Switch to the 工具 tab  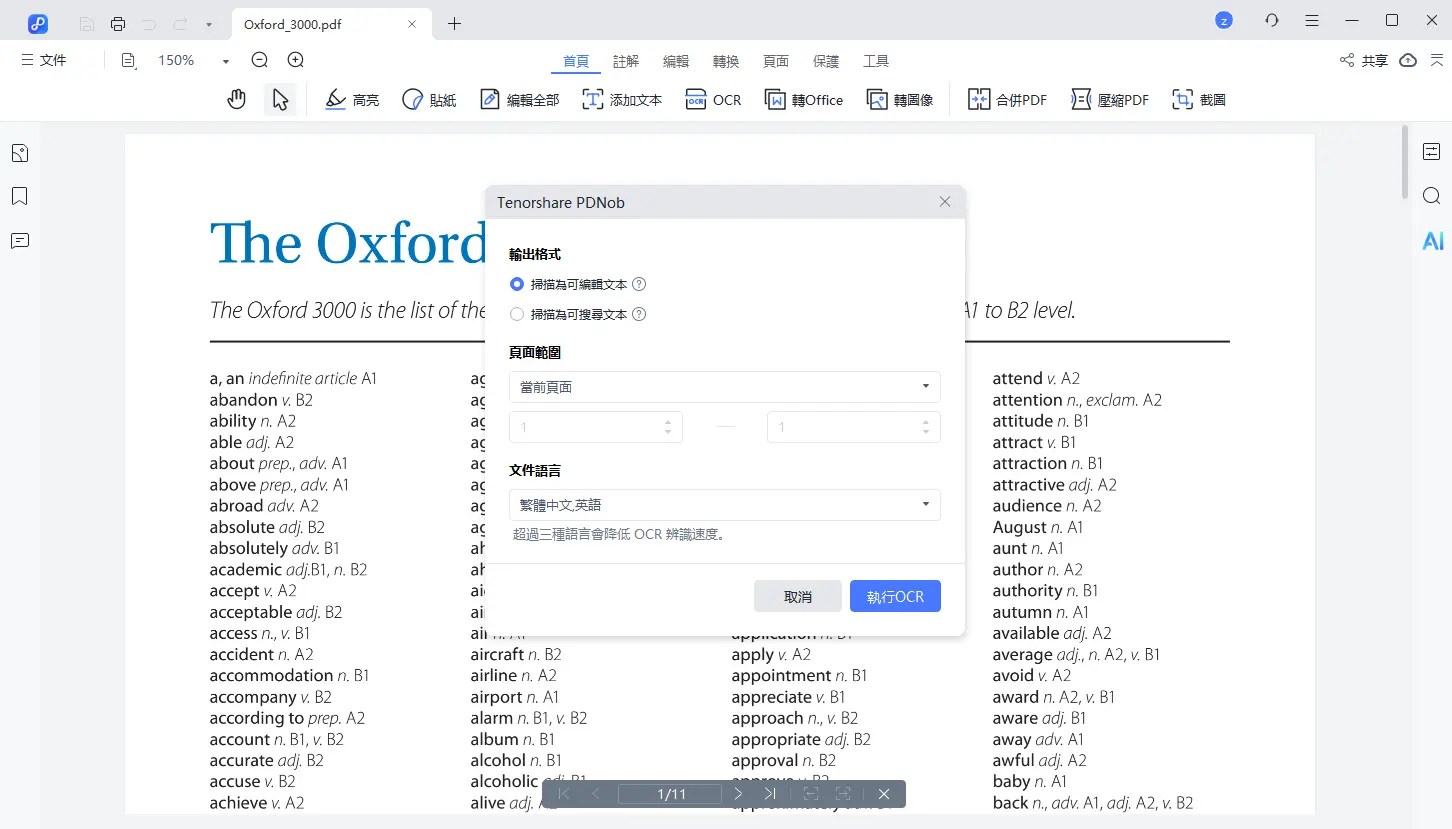(x=876, y=61)
